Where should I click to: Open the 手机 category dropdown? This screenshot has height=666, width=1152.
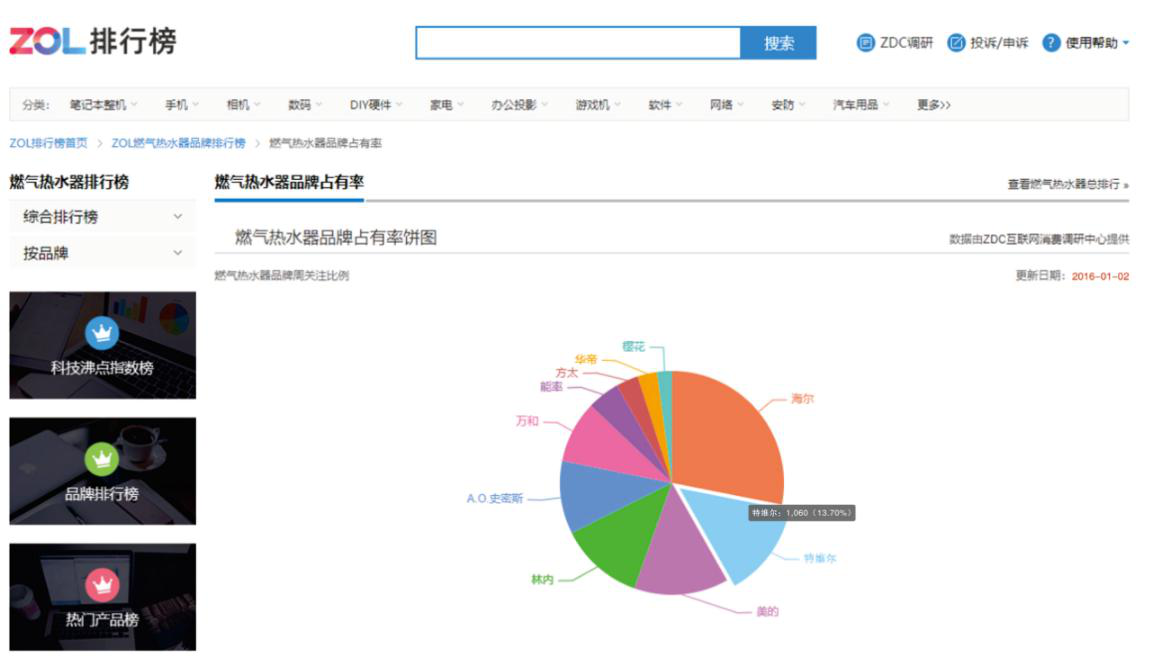(x=182, y=105)
